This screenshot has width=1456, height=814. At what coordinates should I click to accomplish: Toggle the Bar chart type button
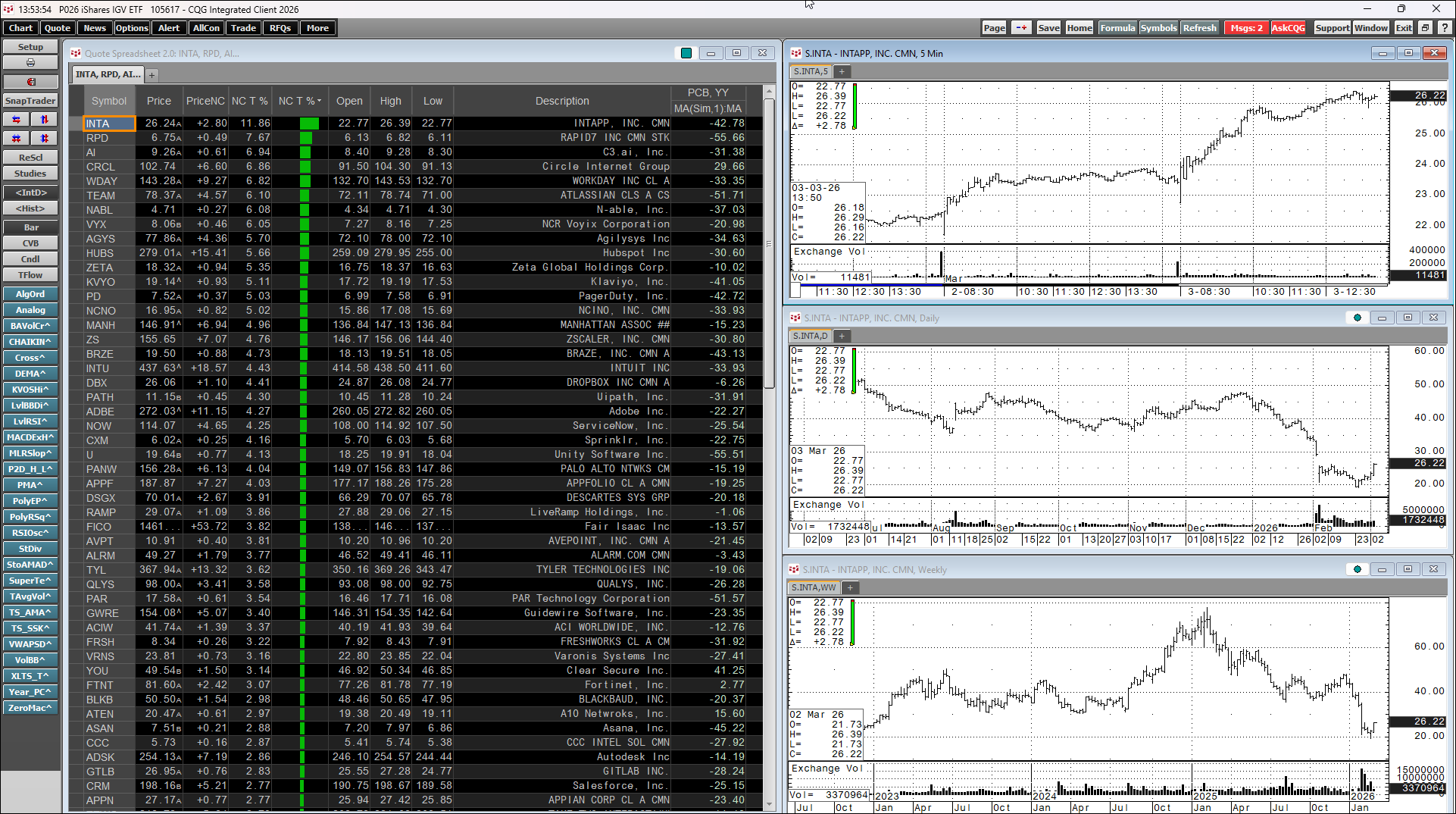click(x=30, y=227)
